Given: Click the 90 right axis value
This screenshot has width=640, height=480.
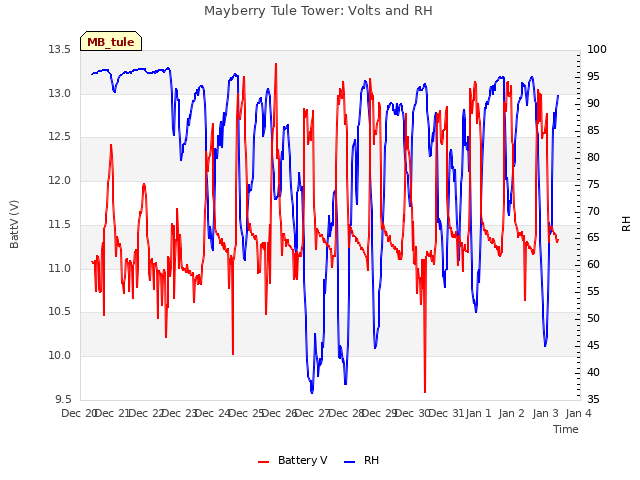Looking at the screenshot, I should pos(593,103).
